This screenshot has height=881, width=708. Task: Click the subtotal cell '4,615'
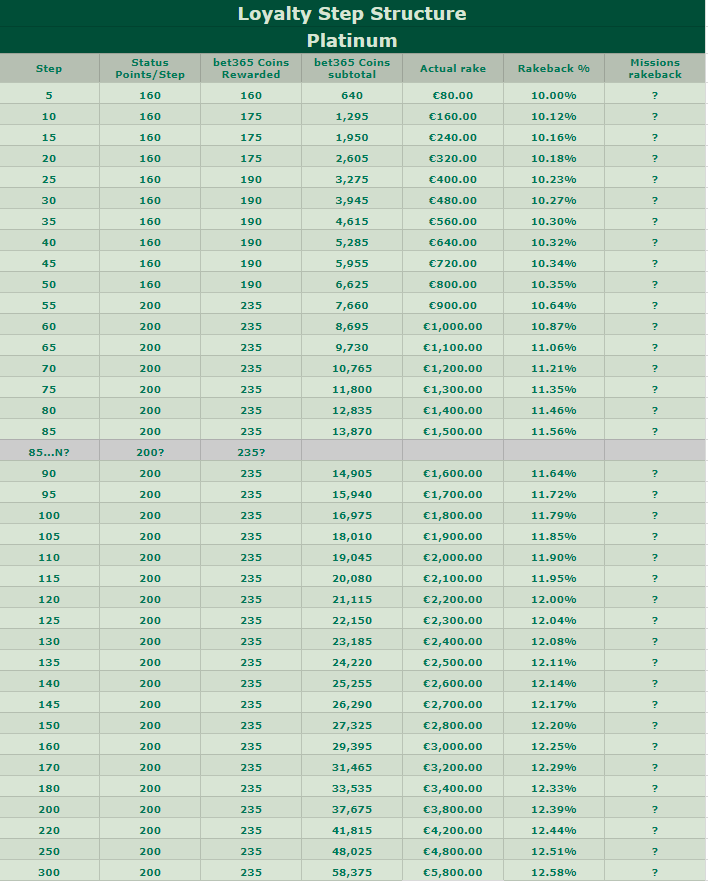(x=352, y=221)
